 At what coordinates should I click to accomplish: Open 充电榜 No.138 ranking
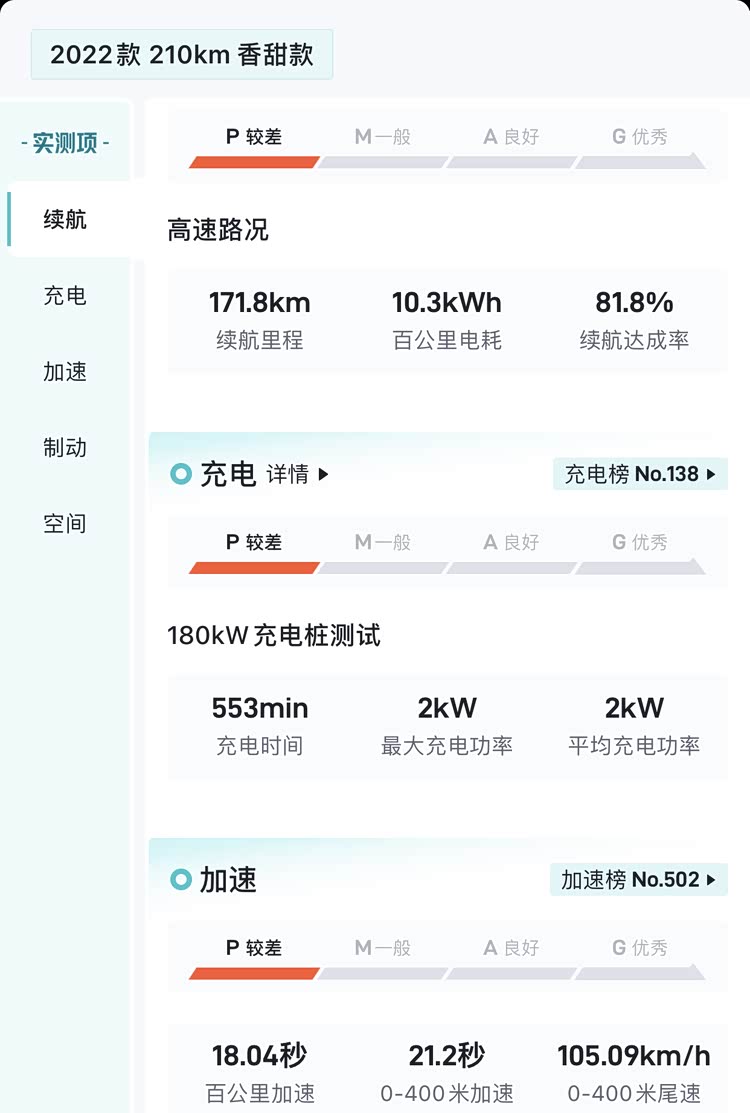[x=640, y=474]
